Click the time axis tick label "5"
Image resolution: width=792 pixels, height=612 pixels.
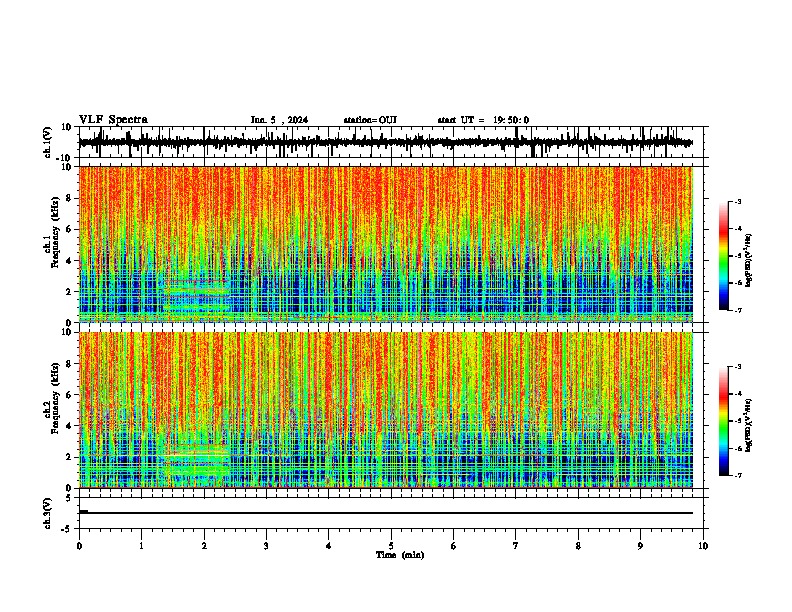(x=391, y=546)
